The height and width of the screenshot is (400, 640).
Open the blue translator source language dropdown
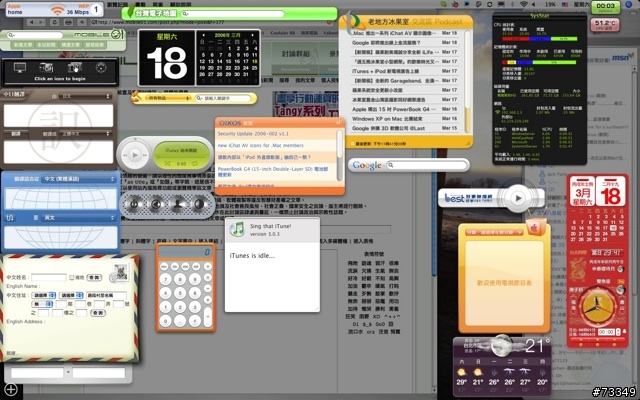click(80, 179)
